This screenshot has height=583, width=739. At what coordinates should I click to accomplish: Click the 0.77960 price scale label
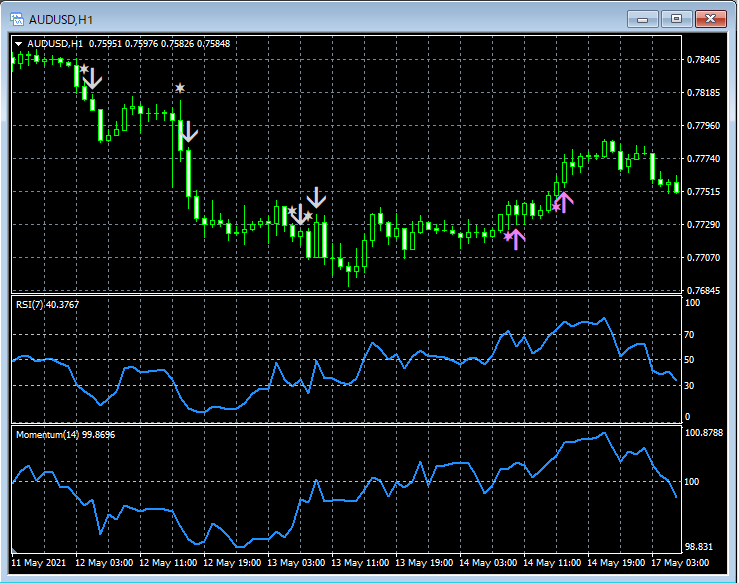click(703, 125)
